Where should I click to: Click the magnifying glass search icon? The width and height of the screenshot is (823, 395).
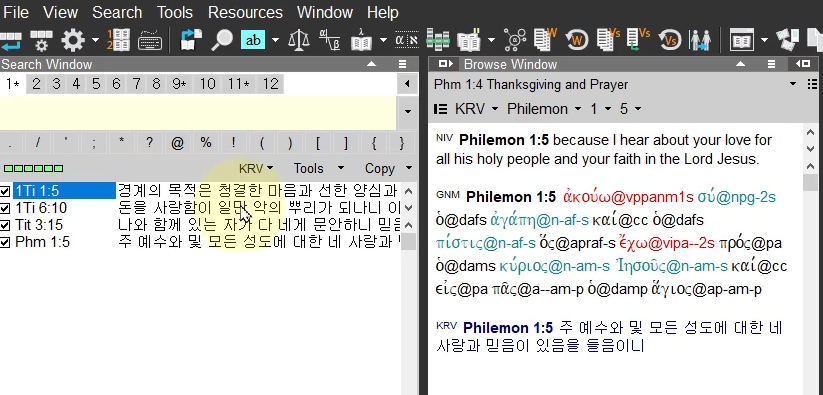pyautogui.click(x=221, y=40)
